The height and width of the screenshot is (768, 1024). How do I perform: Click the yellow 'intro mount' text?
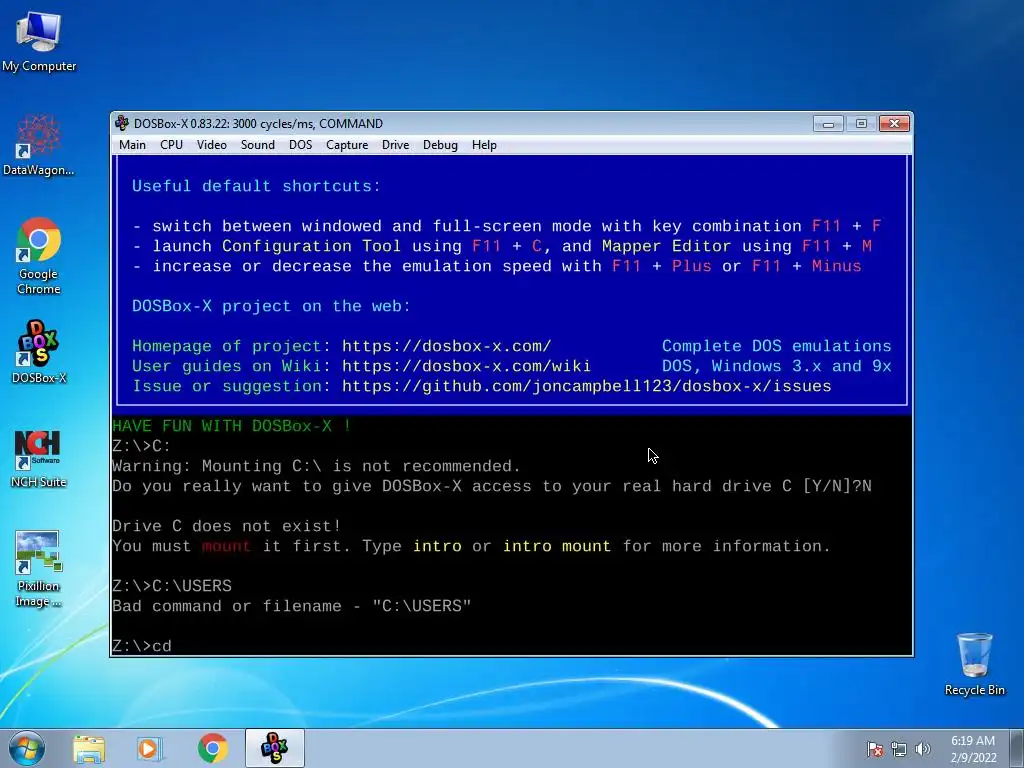click(556, 547)
